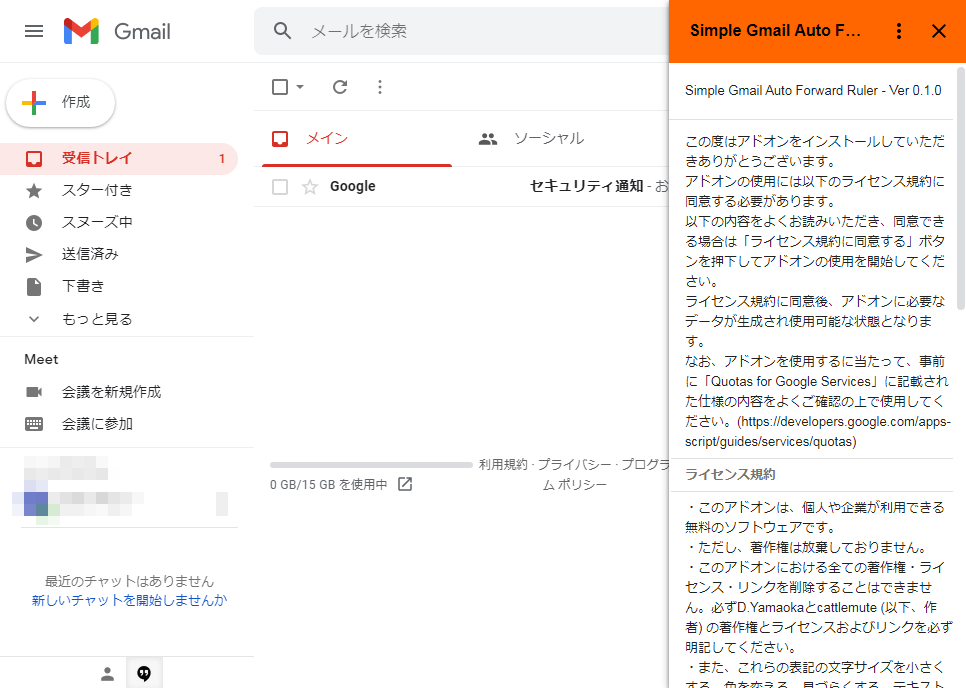Click the Gmail logo

117,31
